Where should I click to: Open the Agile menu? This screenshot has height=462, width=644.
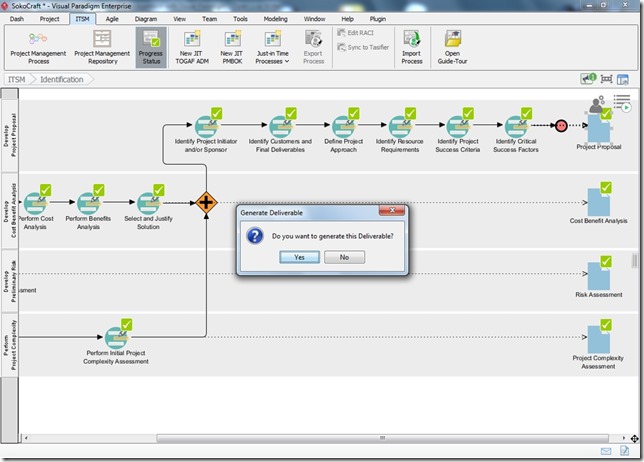tap(112, 19)
